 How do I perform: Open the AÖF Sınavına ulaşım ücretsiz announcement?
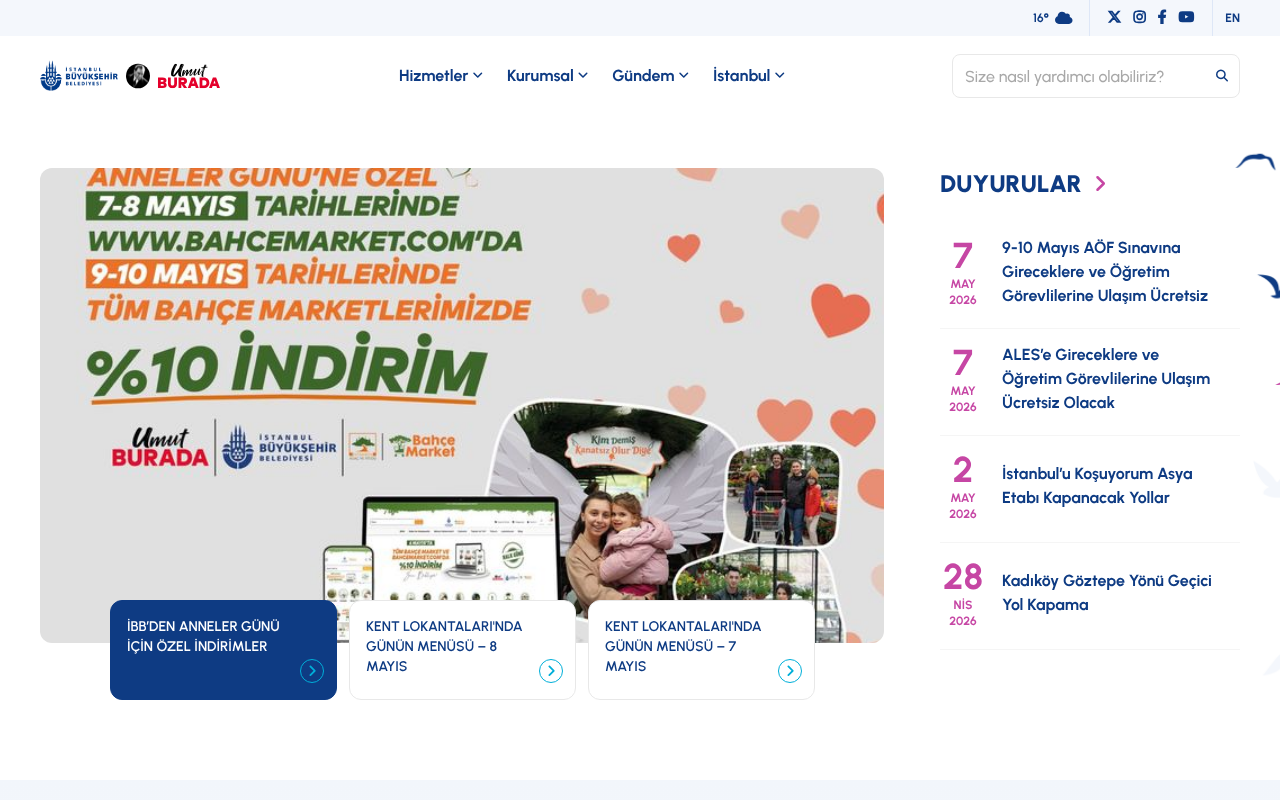click(1105, 272)
